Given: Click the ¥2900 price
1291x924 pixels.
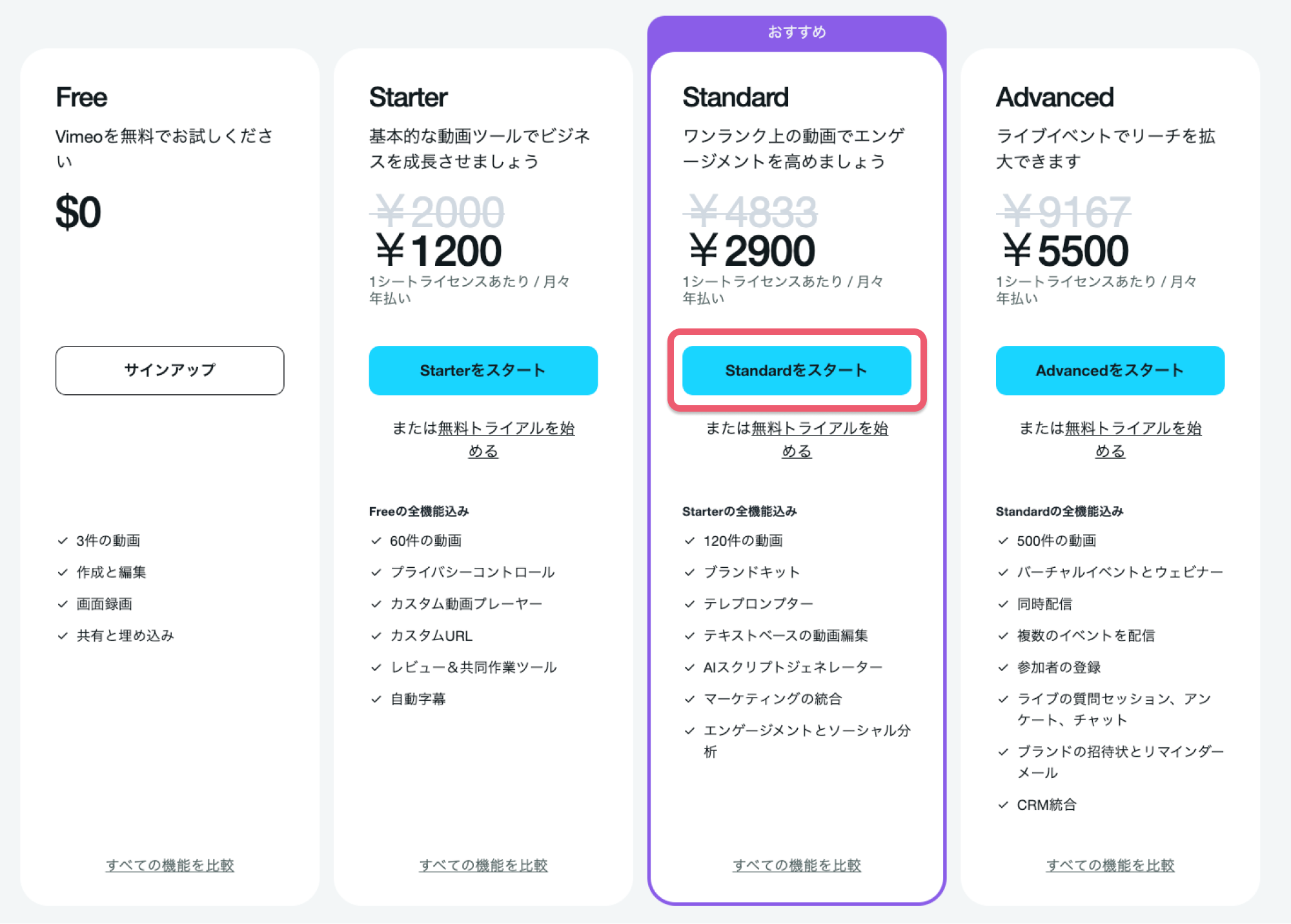Looking at the screenshot, I should point(751,250).
